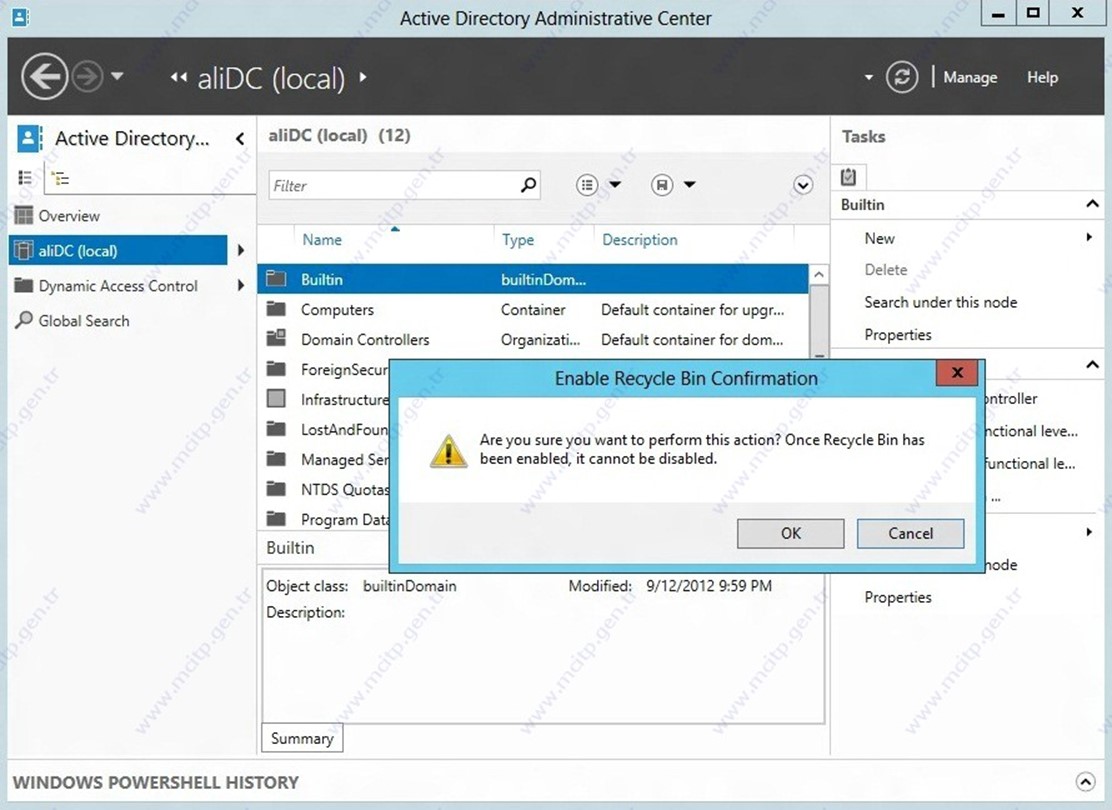The width and height of the screenshot is (1112, 810).
Task: Expand the filter criteria chevron circle
Action: tap(803, 186)
